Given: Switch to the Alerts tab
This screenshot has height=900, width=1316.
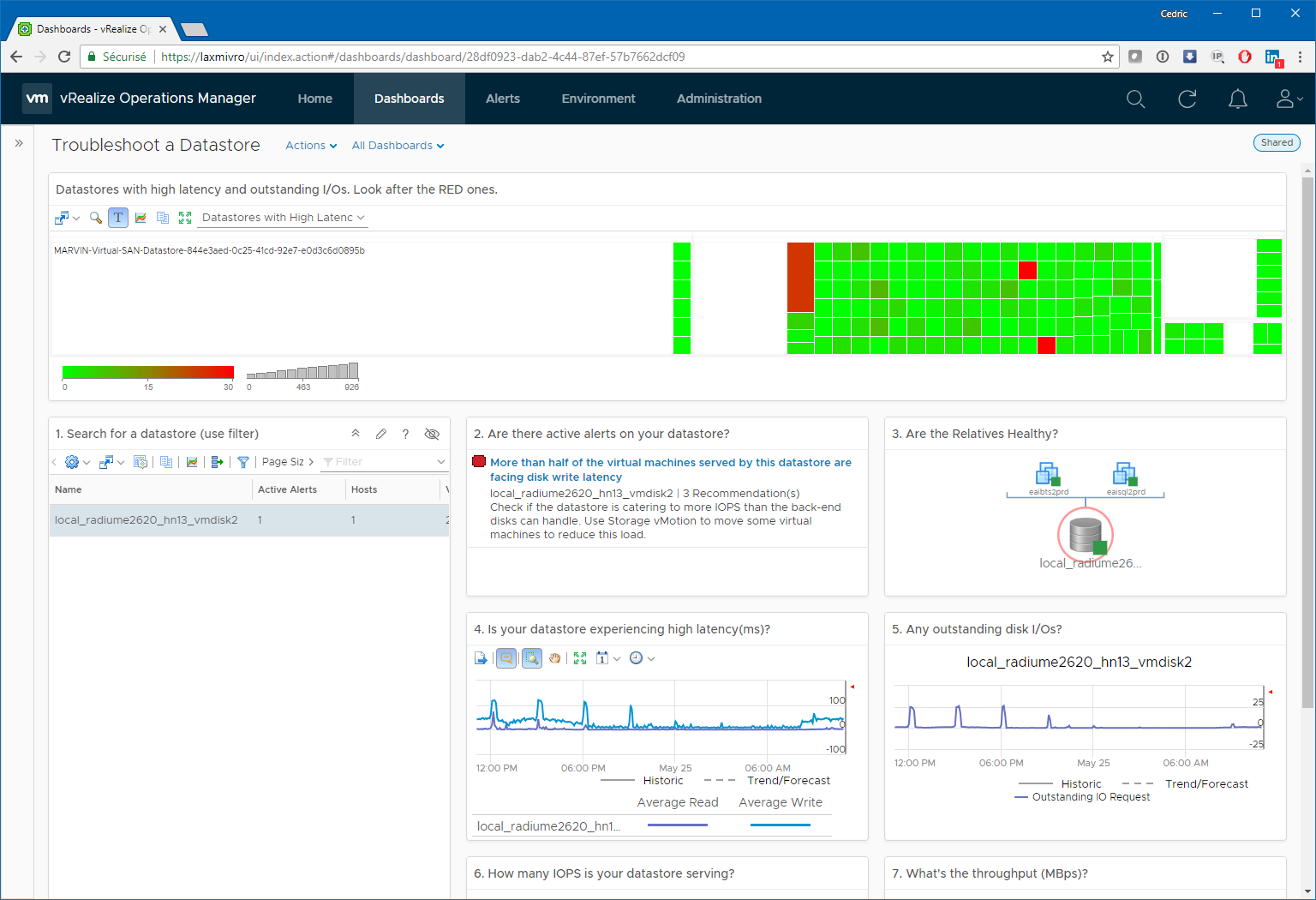Looking at the screenshot, I should pos(502,99).
